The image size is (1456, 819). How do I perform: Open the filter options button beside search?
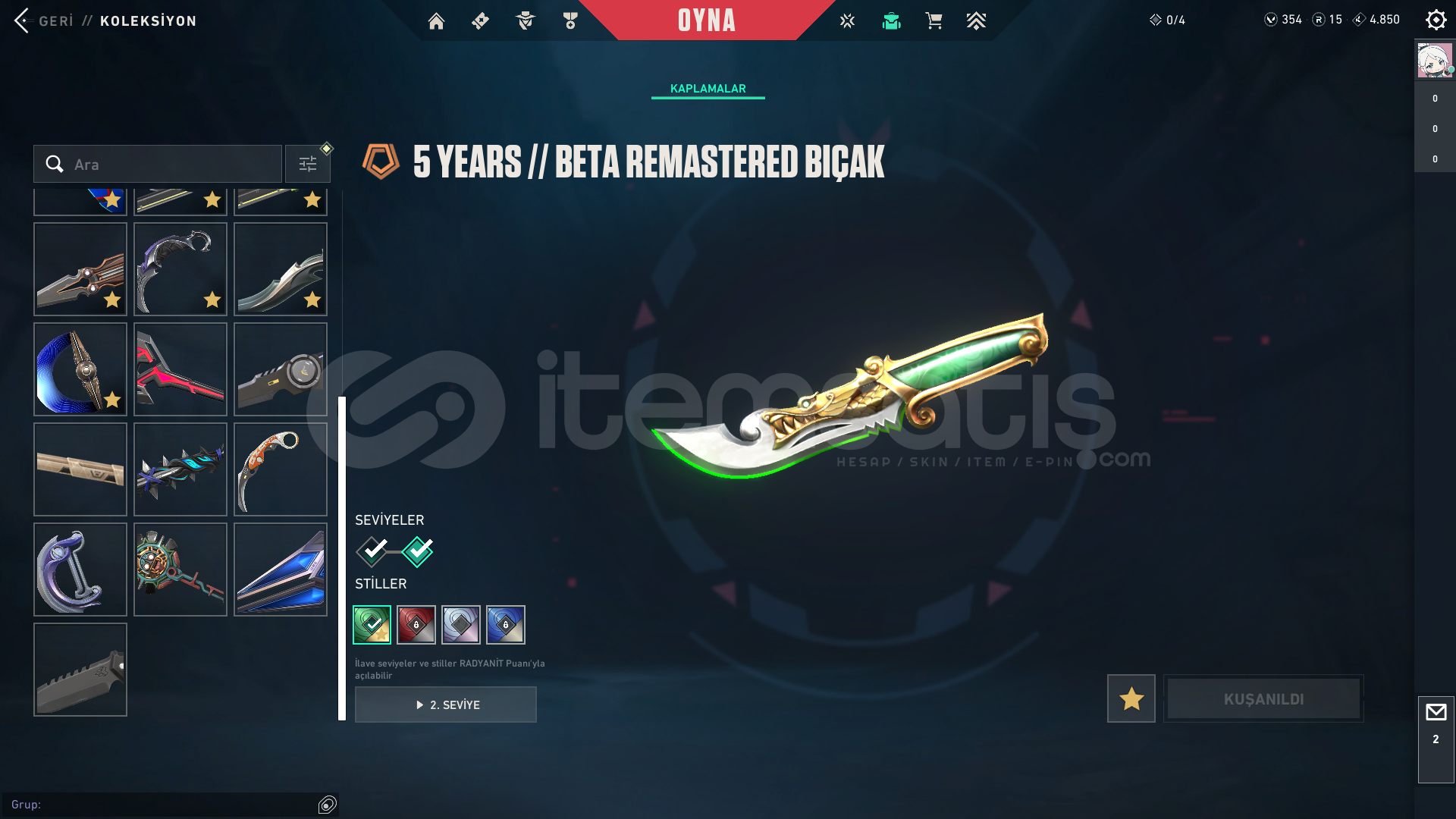point(307,164)
